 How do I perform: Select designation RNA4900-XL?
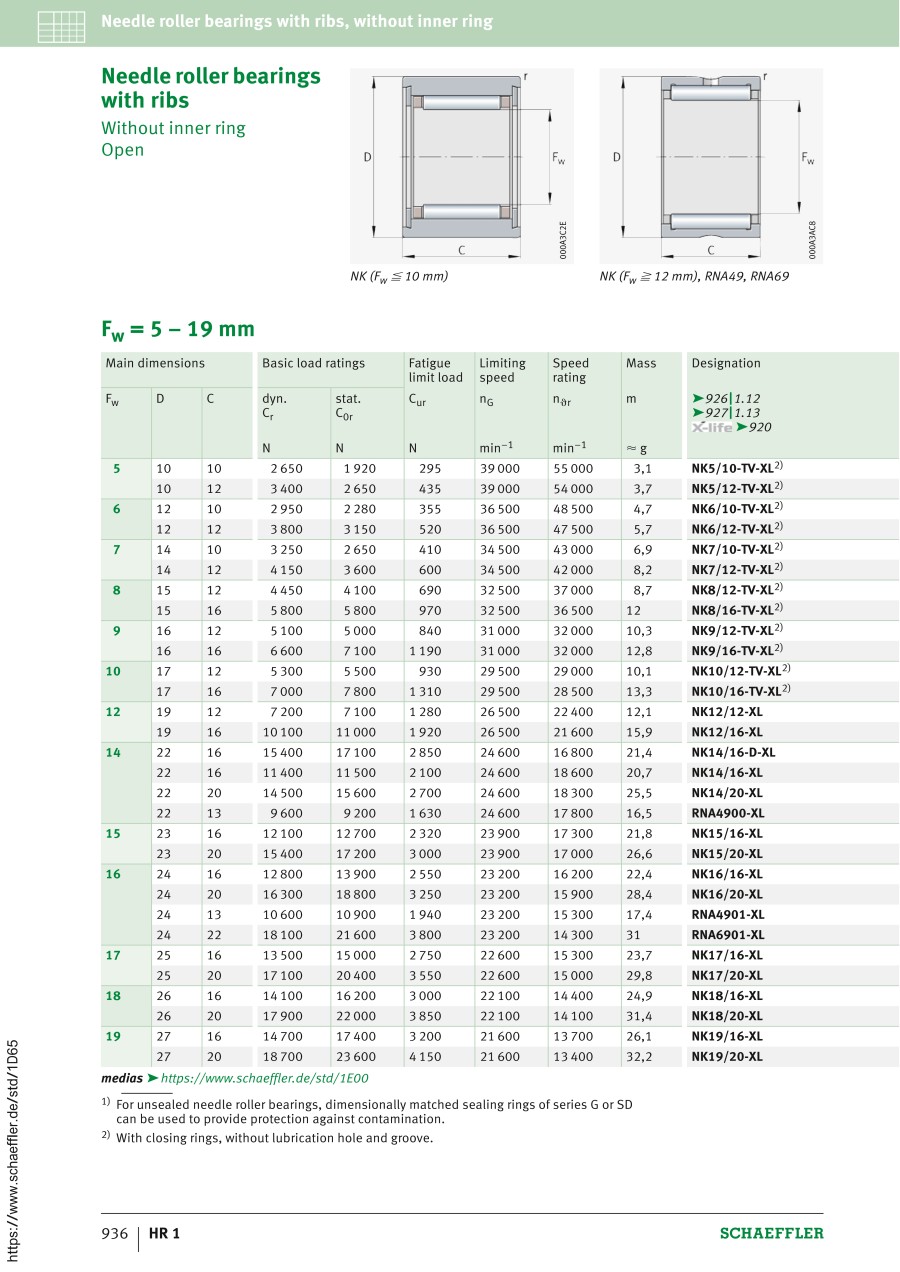tap(728, 813)
